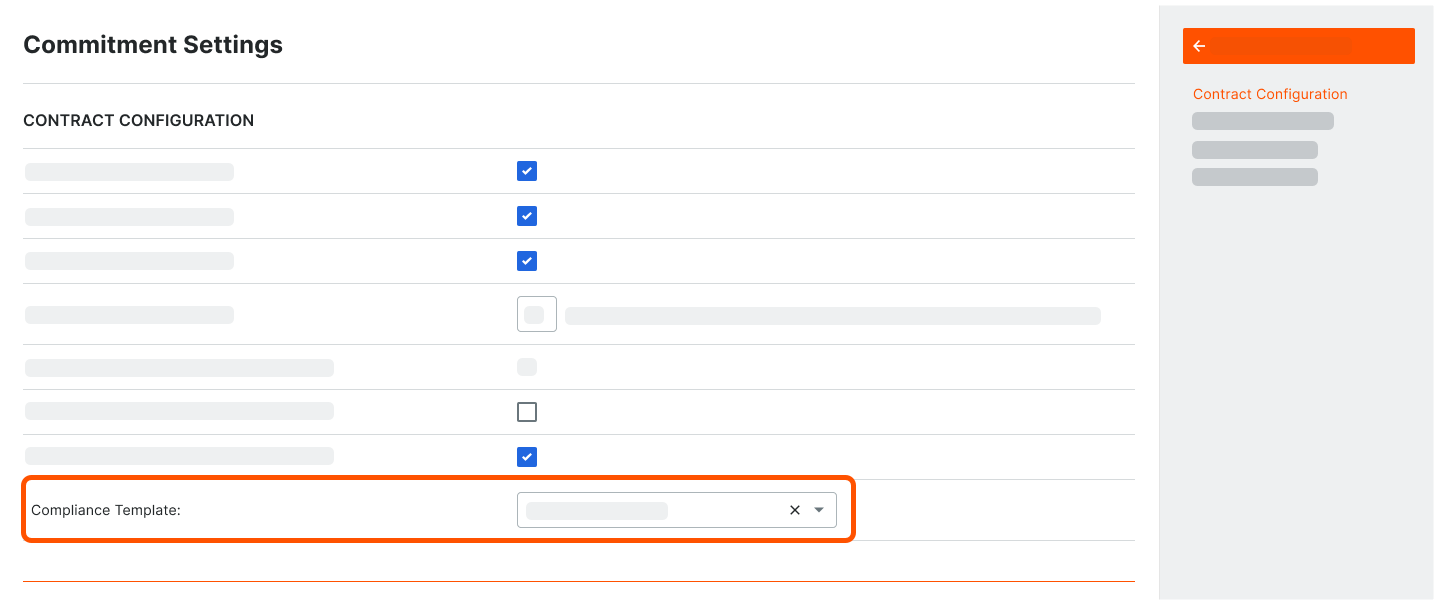Enable the small gray toggle control

coord(527,367)
